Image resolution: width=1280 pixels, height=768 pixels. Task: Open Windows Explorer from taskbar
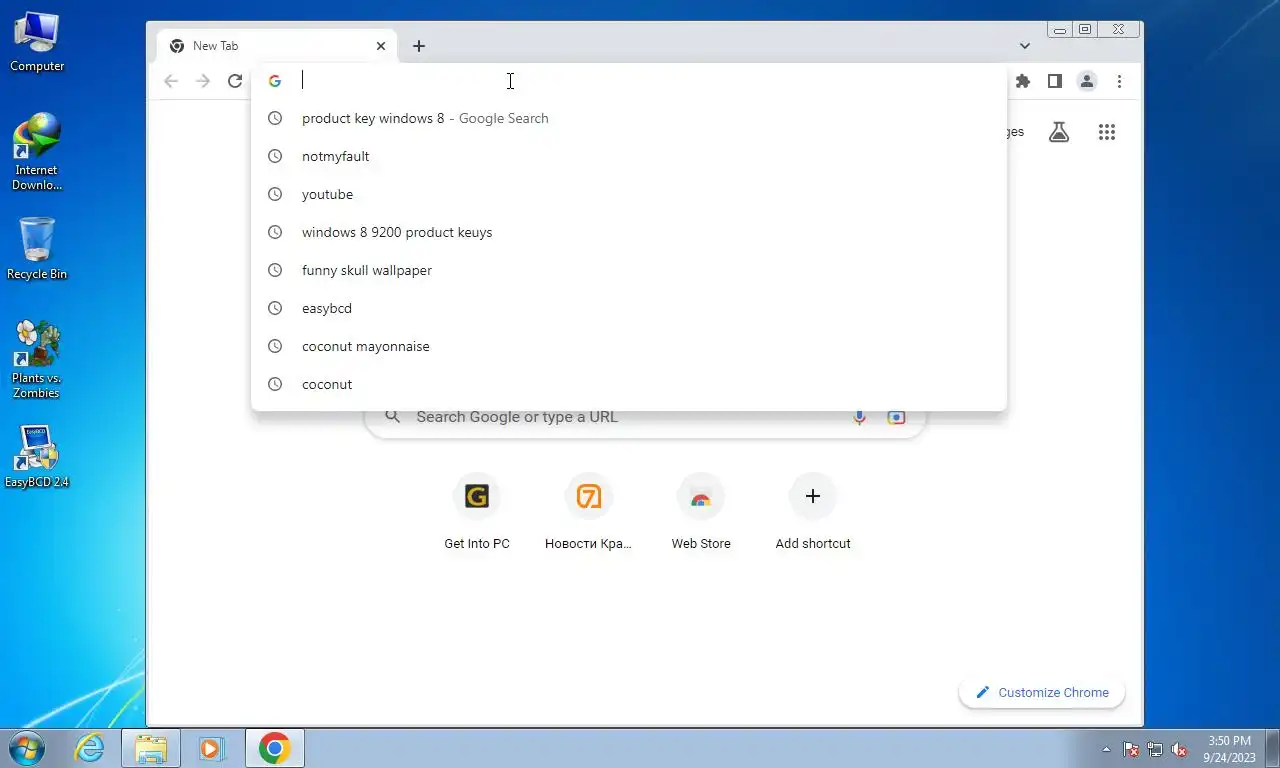pos(151,748)
